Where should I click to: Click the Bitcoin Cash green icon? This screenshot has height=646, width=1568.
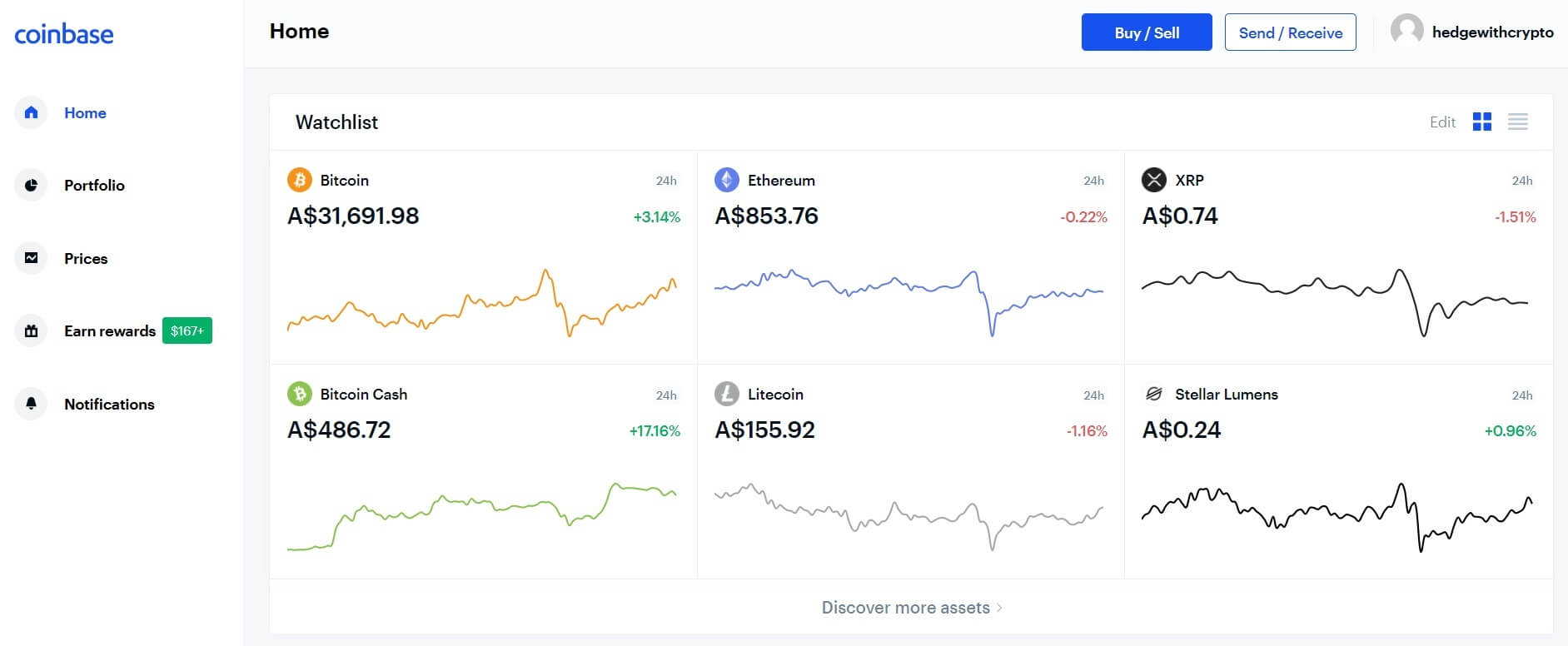tap(300, 394)
